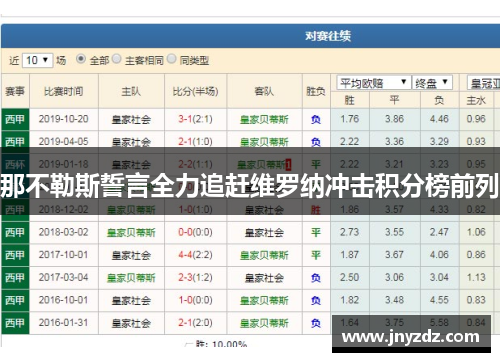Image resolution: width=500 pixels, height=362 pixels.
Task: Open the 2-1(1:0) score link
Action: pos(195,142)
